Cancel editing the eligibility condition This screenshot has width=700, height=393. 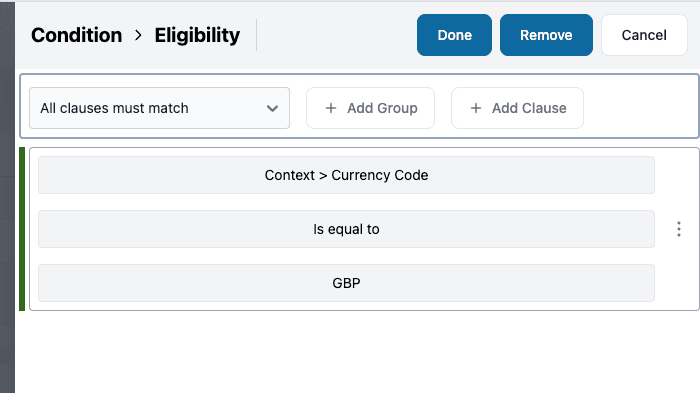(644, 35)
